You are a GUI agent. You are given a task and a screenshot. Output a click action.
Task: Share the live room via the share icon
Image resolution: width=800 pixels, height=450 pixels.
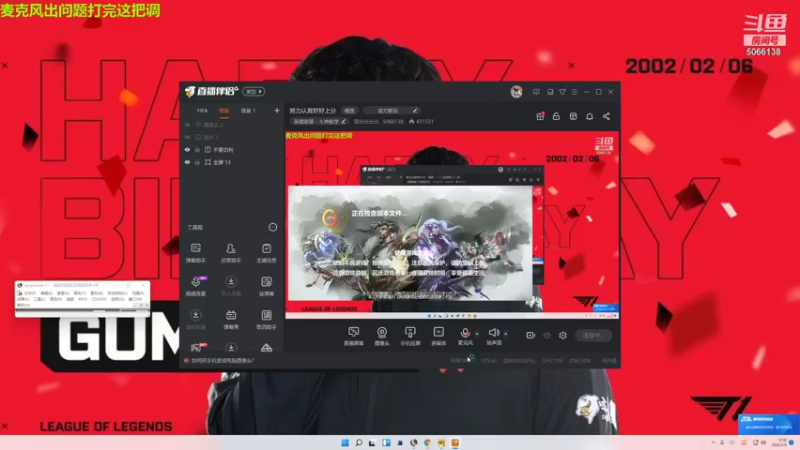[x=606, y=116]
